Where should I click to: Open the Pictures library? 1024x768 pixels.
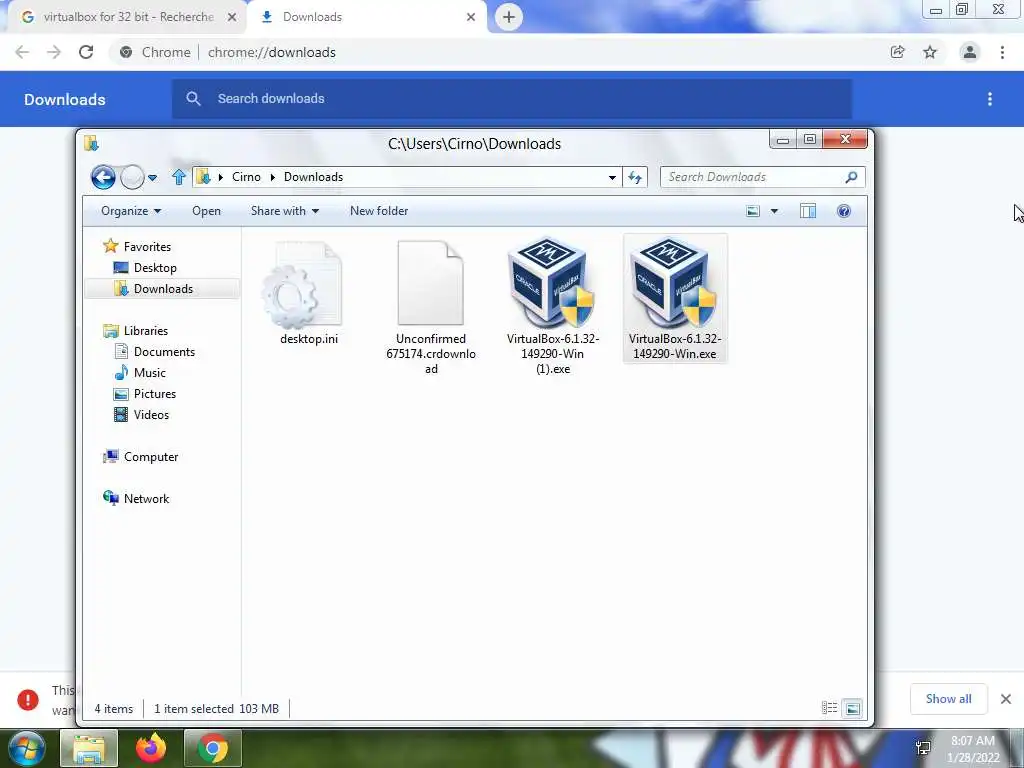145,394
